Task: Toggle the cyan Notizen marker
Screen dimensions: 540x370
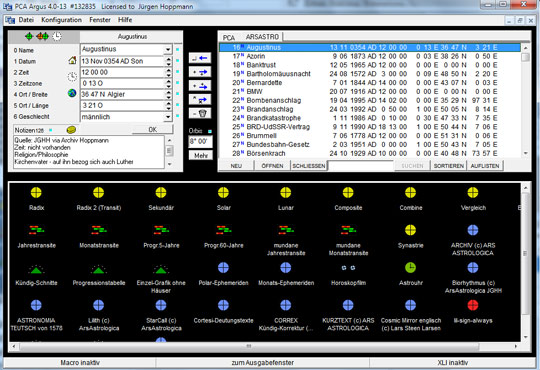Action: pyautogui.click(x=51, y=130)
